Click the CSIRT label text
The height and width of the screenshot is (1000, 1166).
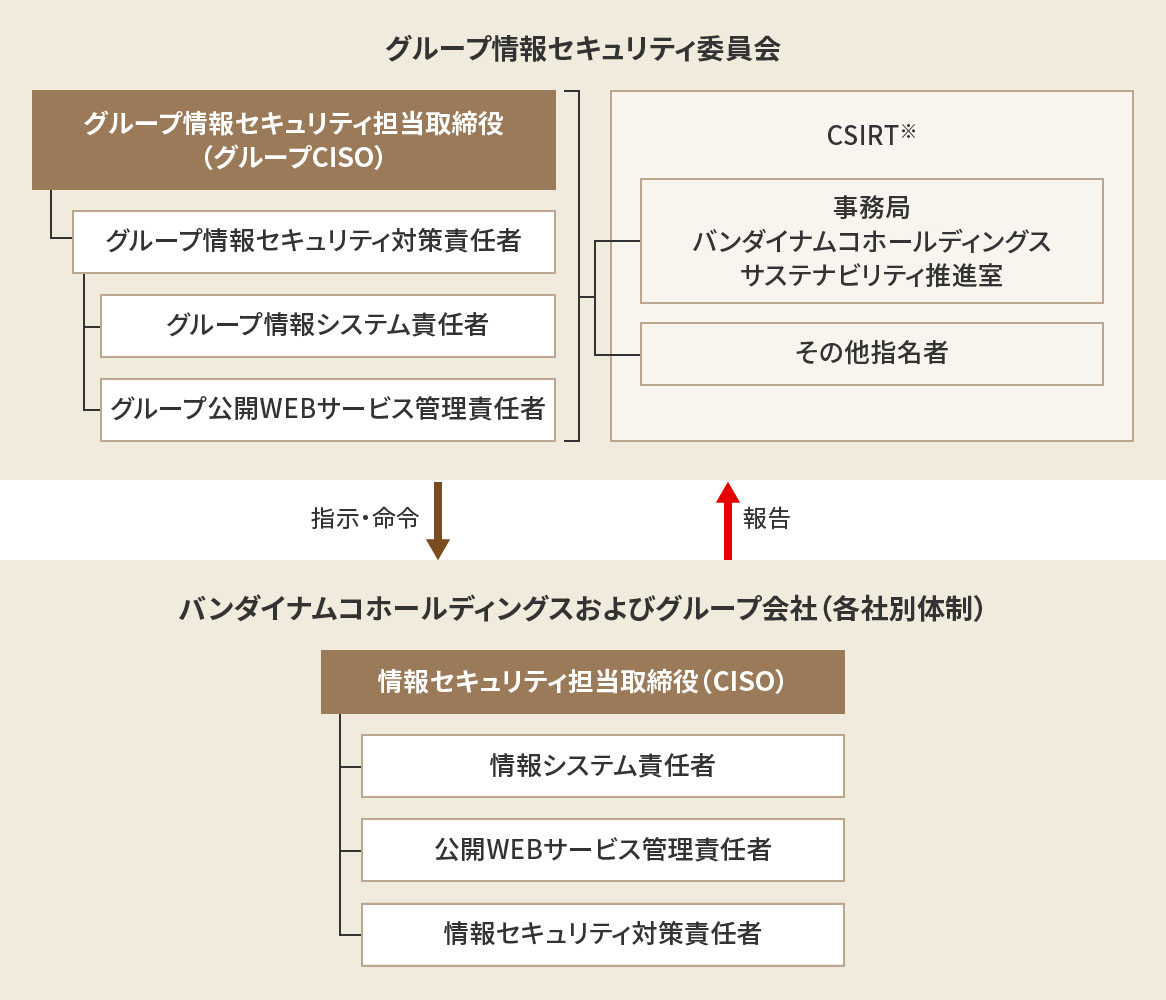pyautogui.click(x=863, y=136)
